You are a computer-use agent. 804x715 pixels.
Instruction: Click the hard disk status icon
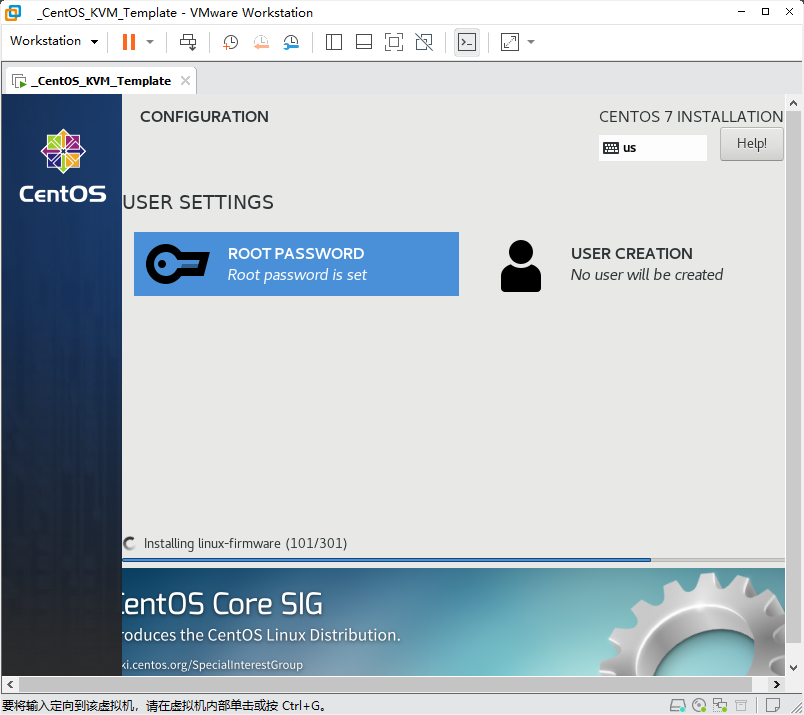tap(678, 706)
